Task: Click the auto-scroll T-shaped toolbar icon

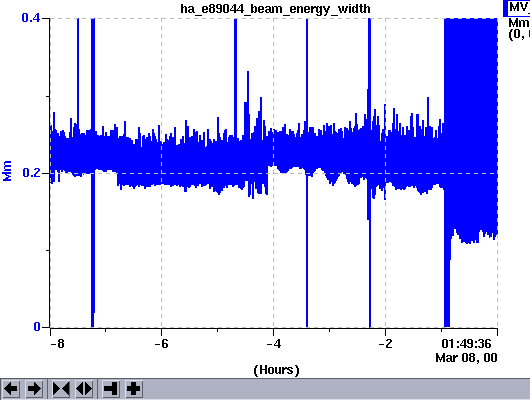Action: coord(111,389)
